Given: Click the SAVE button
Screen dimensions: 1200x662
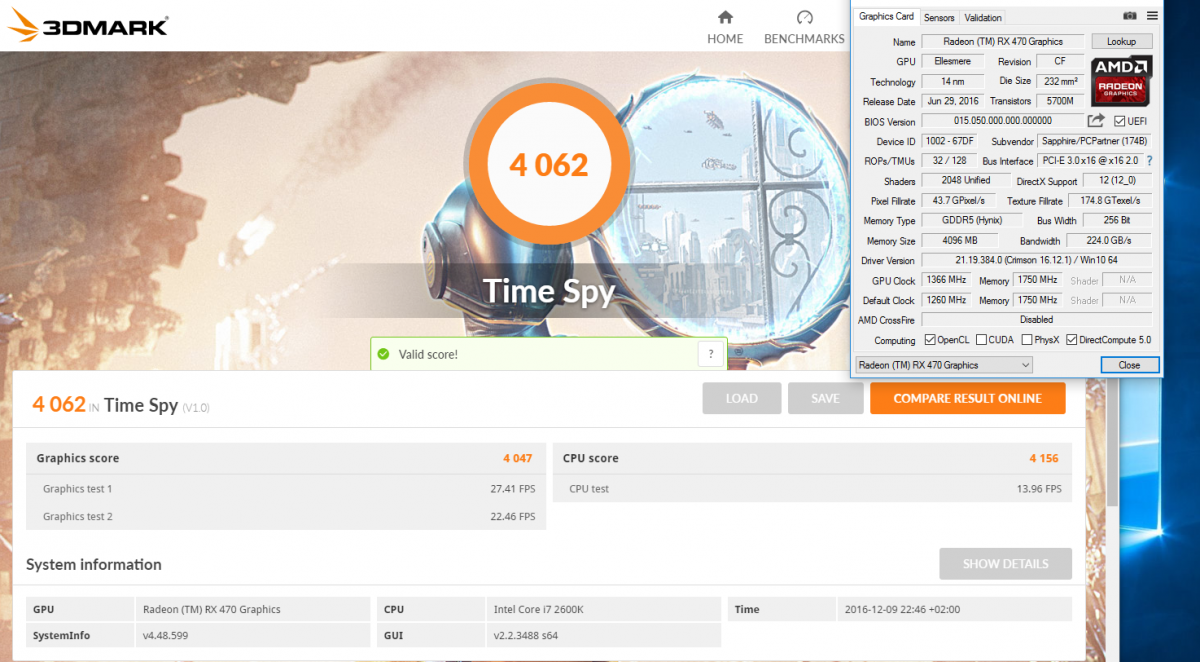Looking at the screenshot, I should click(x=825, y=398).
